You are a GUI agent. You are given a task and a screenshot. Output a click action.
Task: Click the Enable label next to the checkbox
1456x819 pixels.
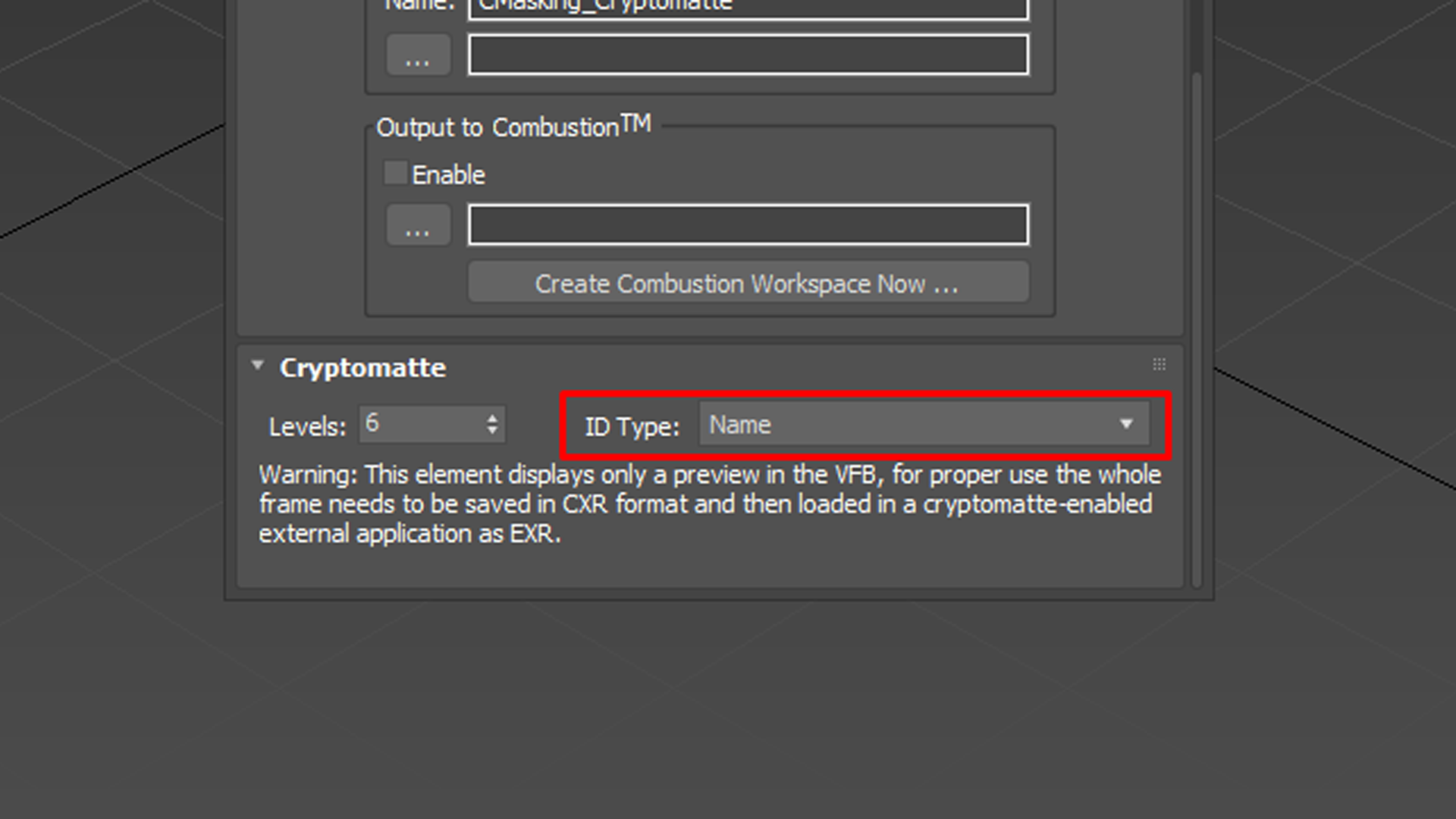point(448,174)
